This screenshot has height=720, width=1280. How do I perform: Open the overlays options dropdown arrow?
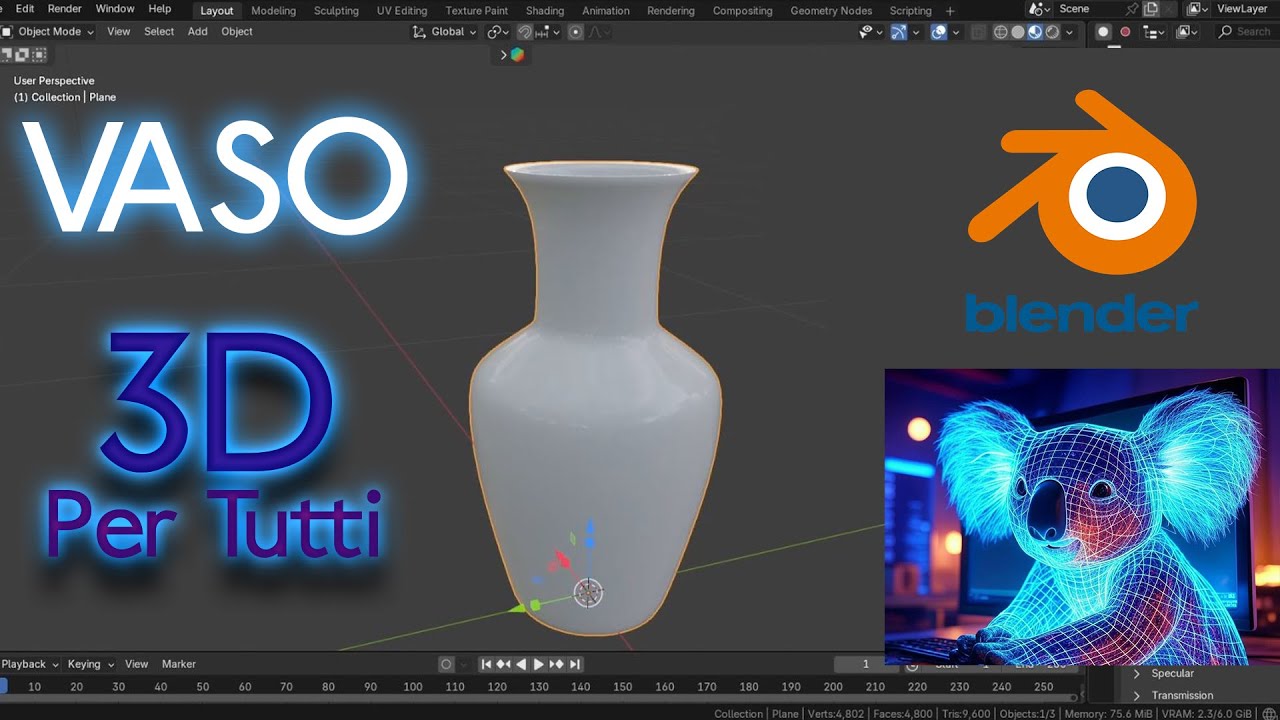click(955, 32)
